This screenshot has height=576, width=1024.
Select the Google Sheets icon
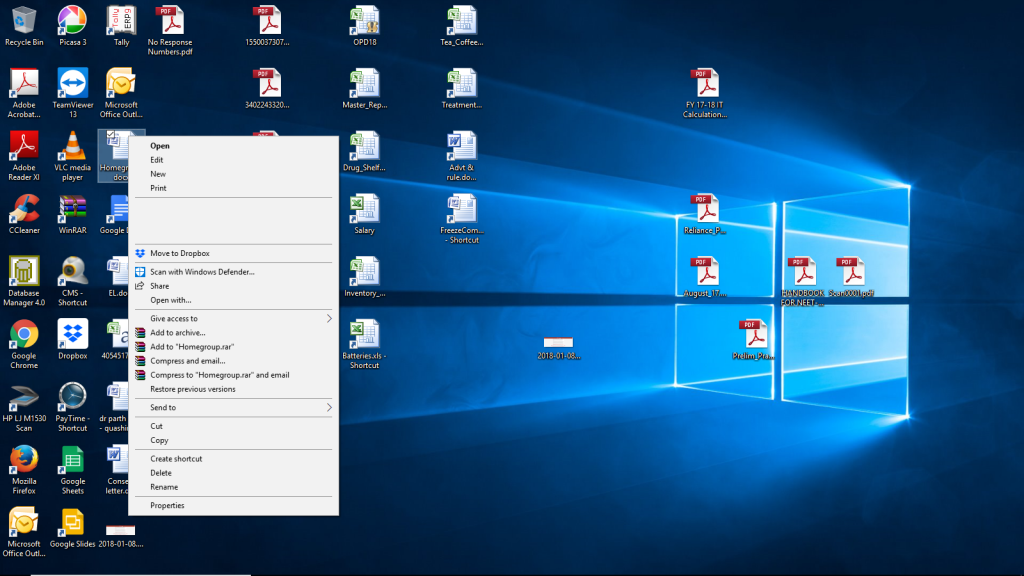click(x=72, y=470)
